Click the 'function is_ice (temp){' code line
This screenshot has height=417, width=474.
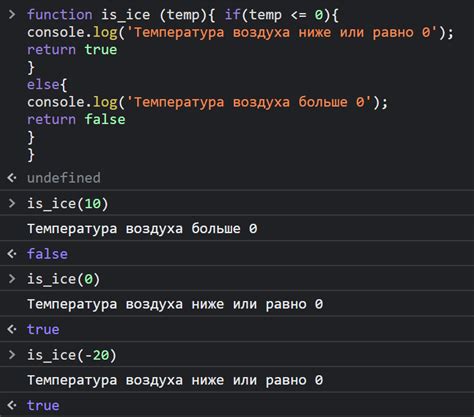[183, 15]
